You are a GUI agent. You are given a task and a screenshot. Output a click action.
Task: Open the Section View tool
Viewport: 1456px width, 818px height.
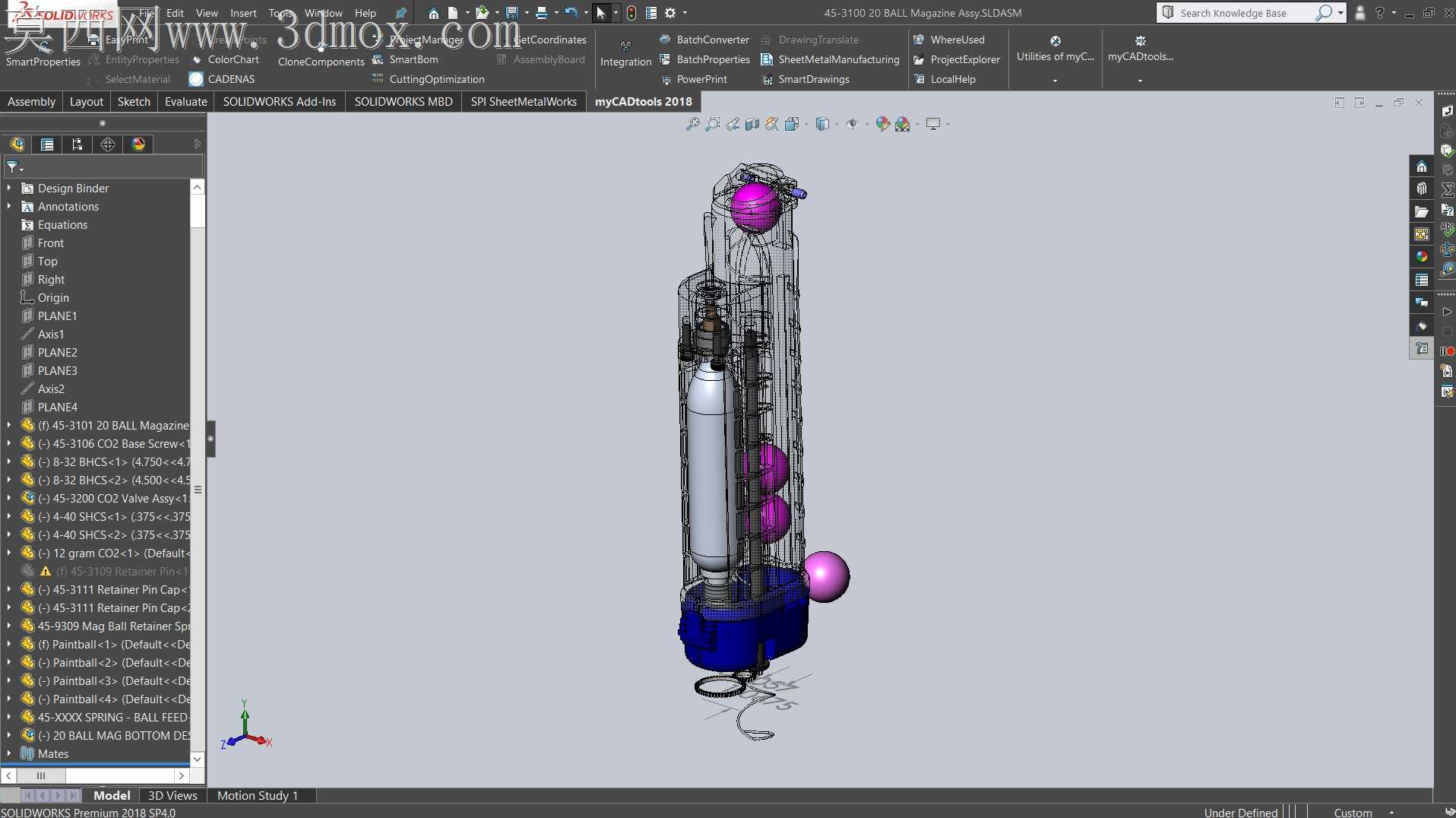click(752, 124)
